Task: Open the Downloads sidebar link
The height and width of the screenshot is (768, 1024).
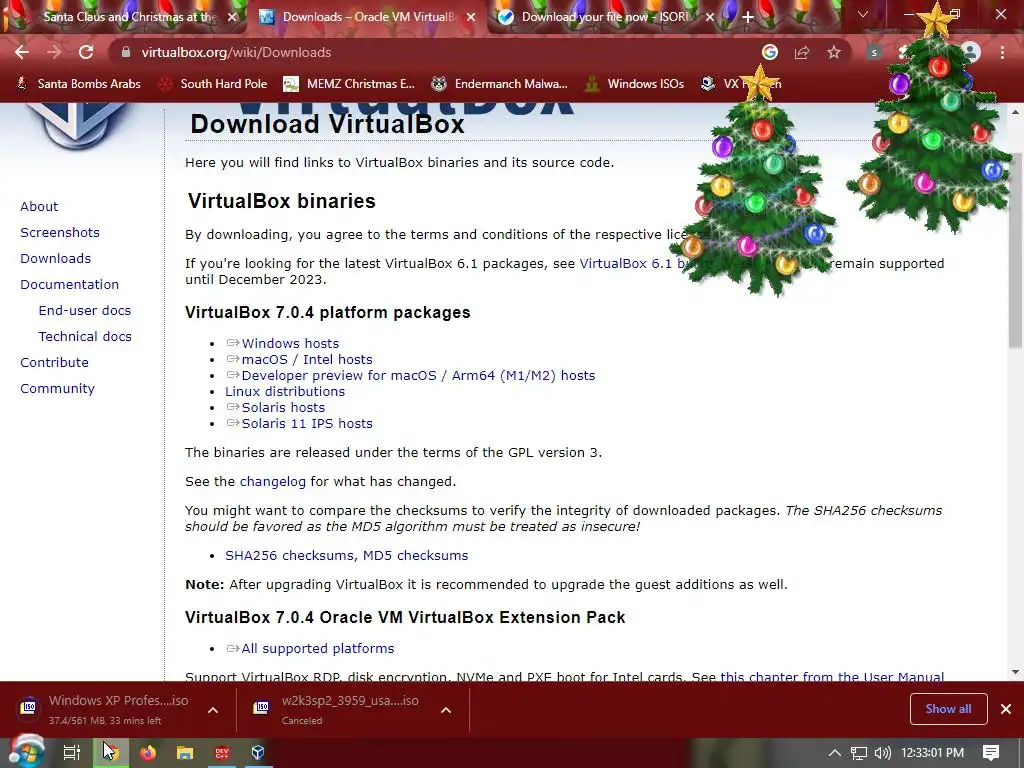Action: click(56, 259)
